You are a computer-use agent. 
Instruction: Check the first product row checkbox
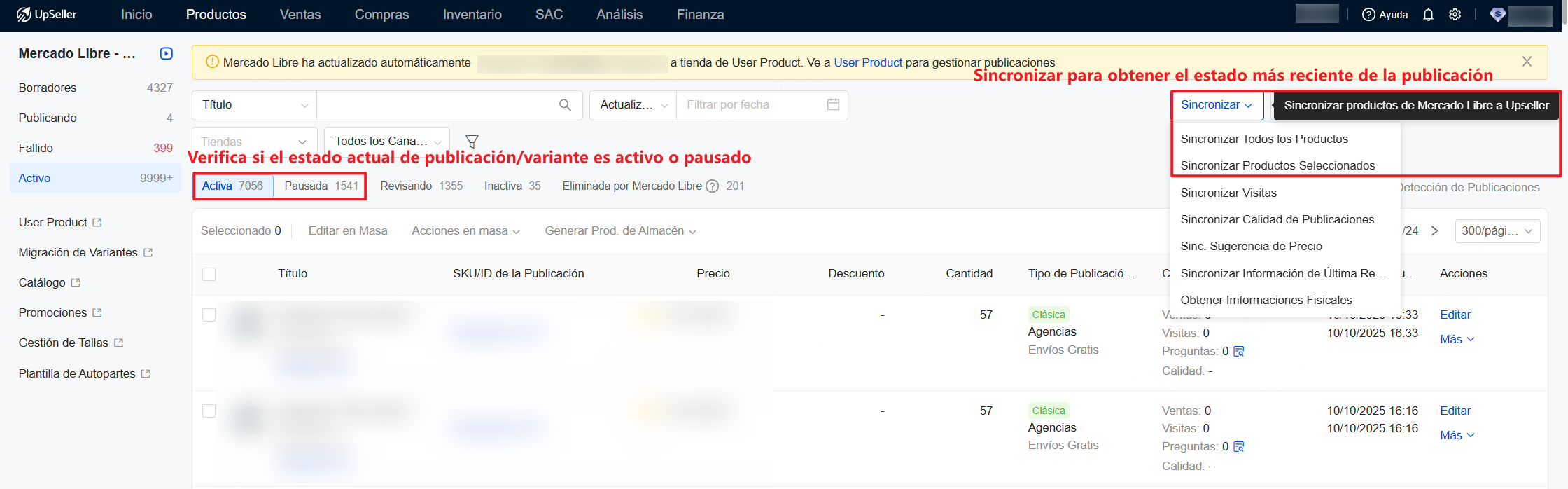tap(209, 315)
